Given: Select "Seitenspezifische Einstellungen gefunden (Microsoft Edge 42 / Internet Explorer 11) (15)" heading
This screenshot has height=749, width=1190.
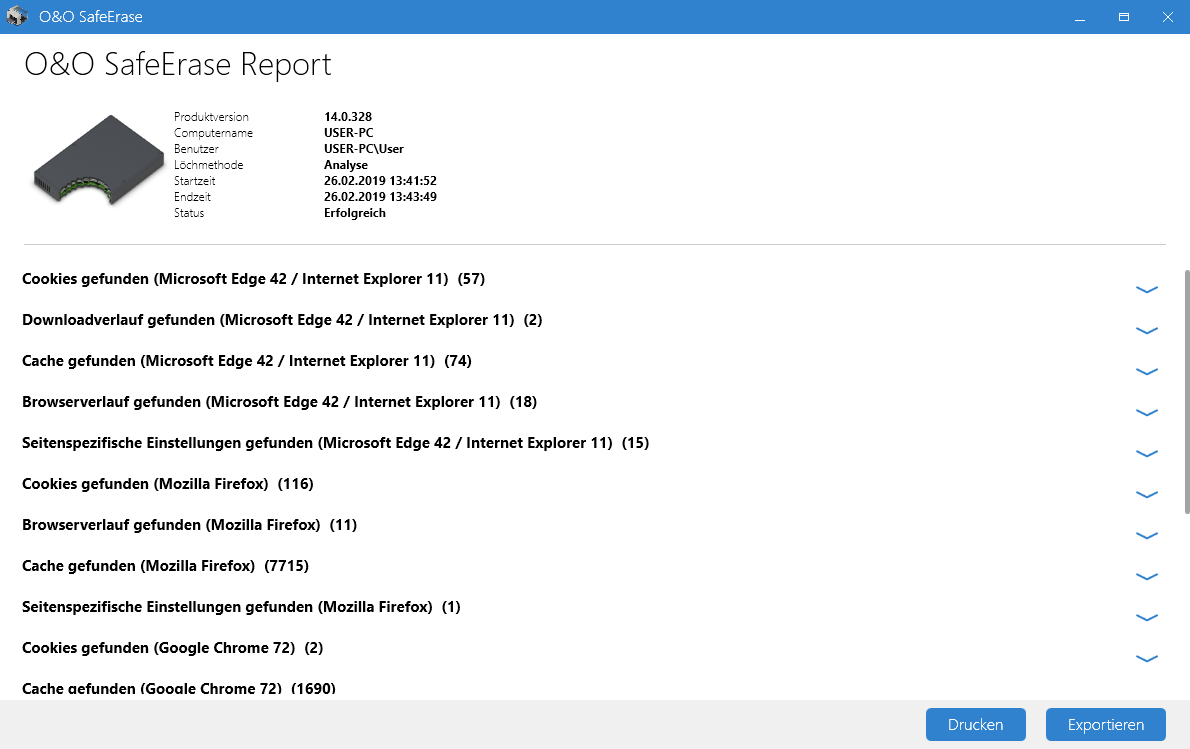Looking at the screenshot, I should coord(335,443).
